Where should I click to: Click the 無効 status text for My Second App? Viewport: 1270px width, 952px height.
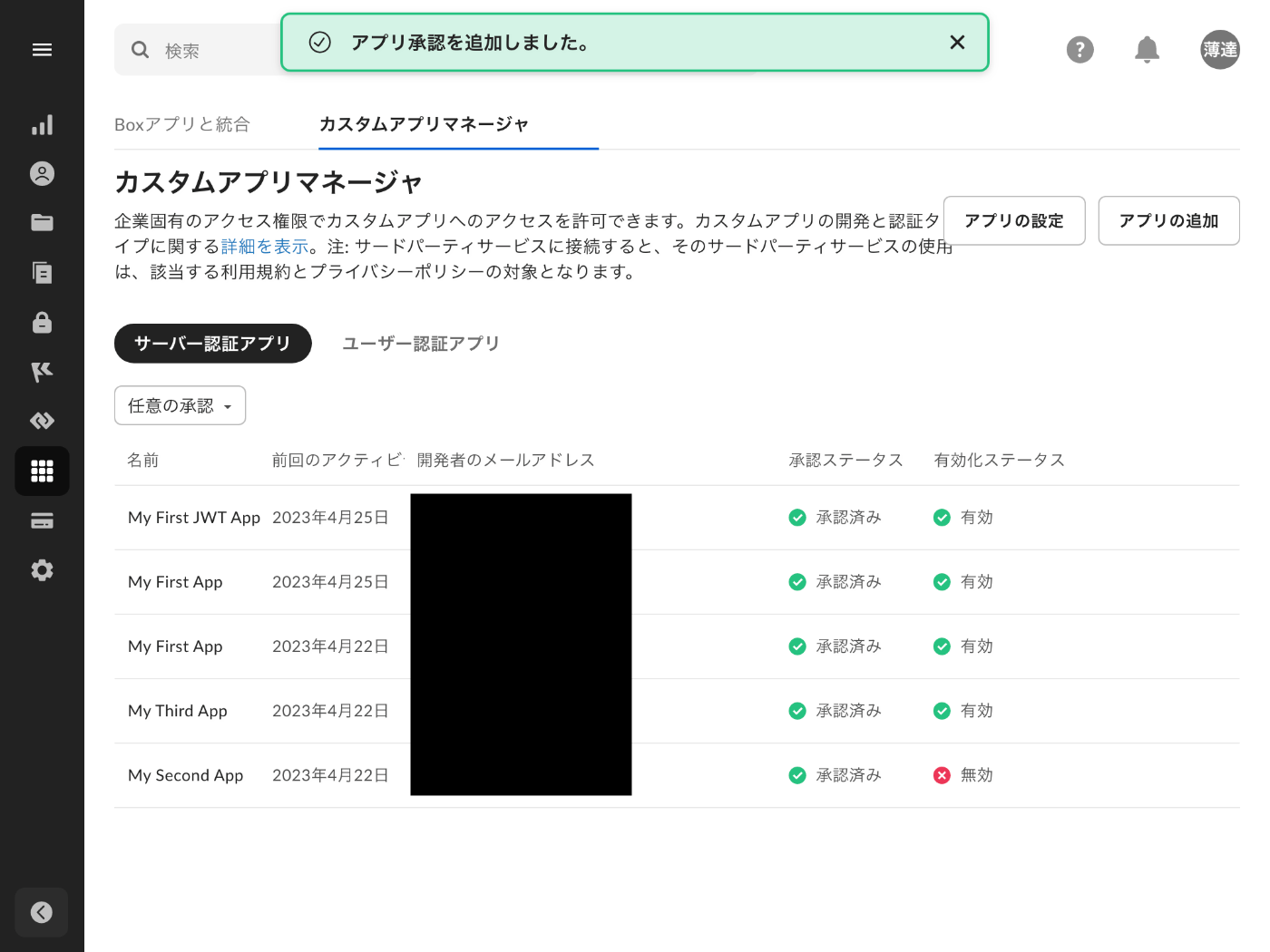point(977,775)
